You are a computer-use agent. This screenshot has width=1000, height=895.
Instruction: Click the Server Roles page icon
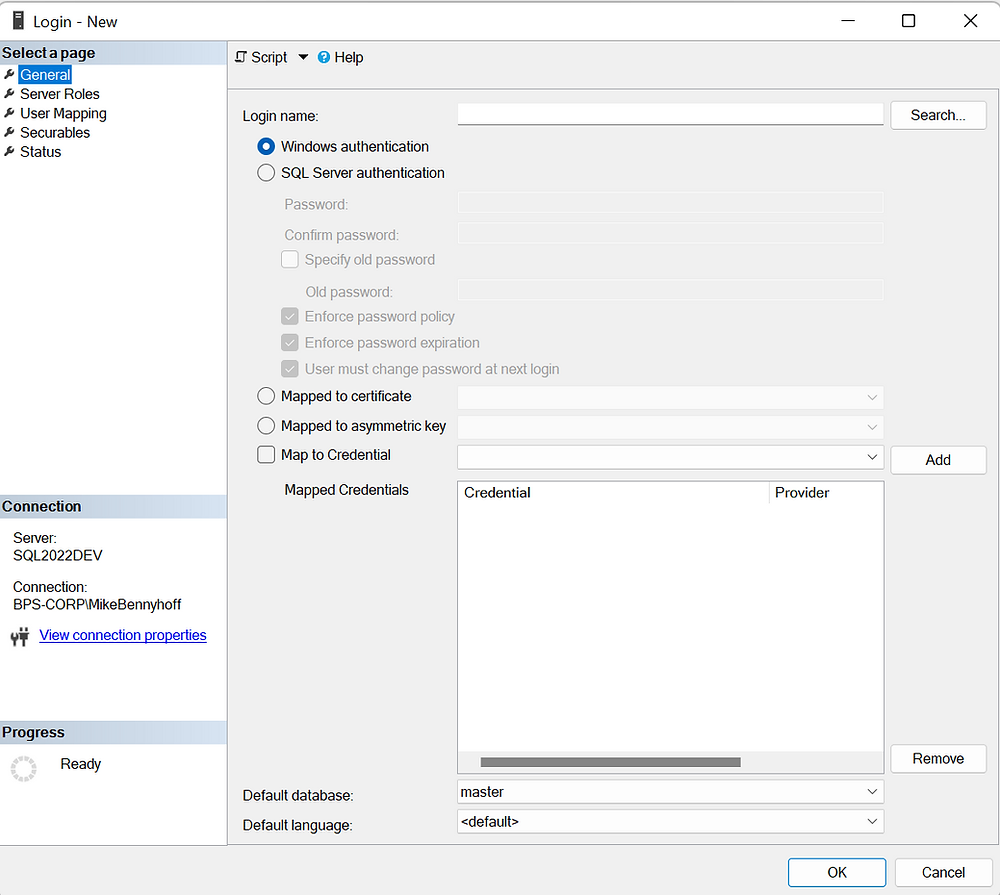coord(9,93)
